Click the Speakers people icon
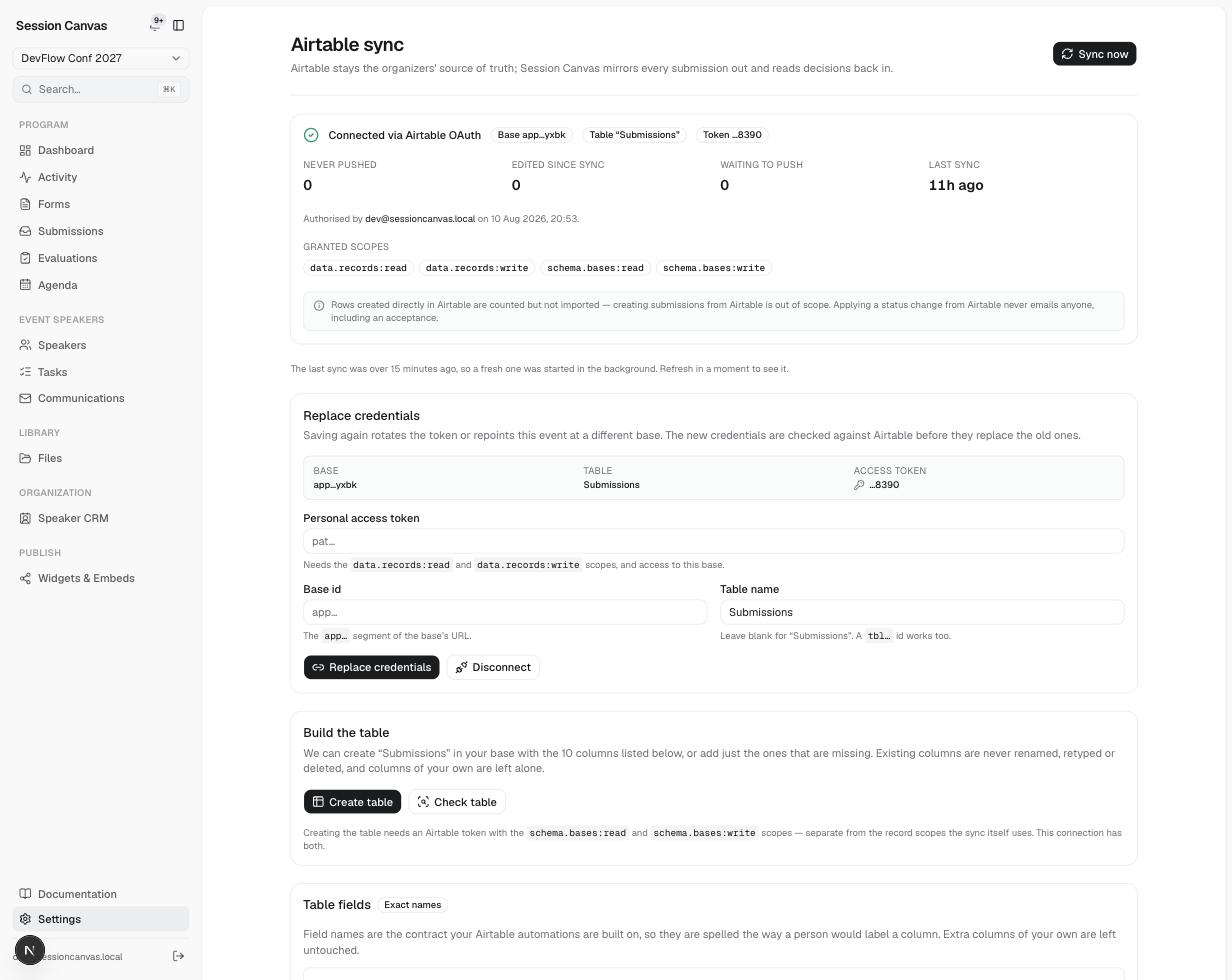1232x980 pixels. tap(25, 345)
